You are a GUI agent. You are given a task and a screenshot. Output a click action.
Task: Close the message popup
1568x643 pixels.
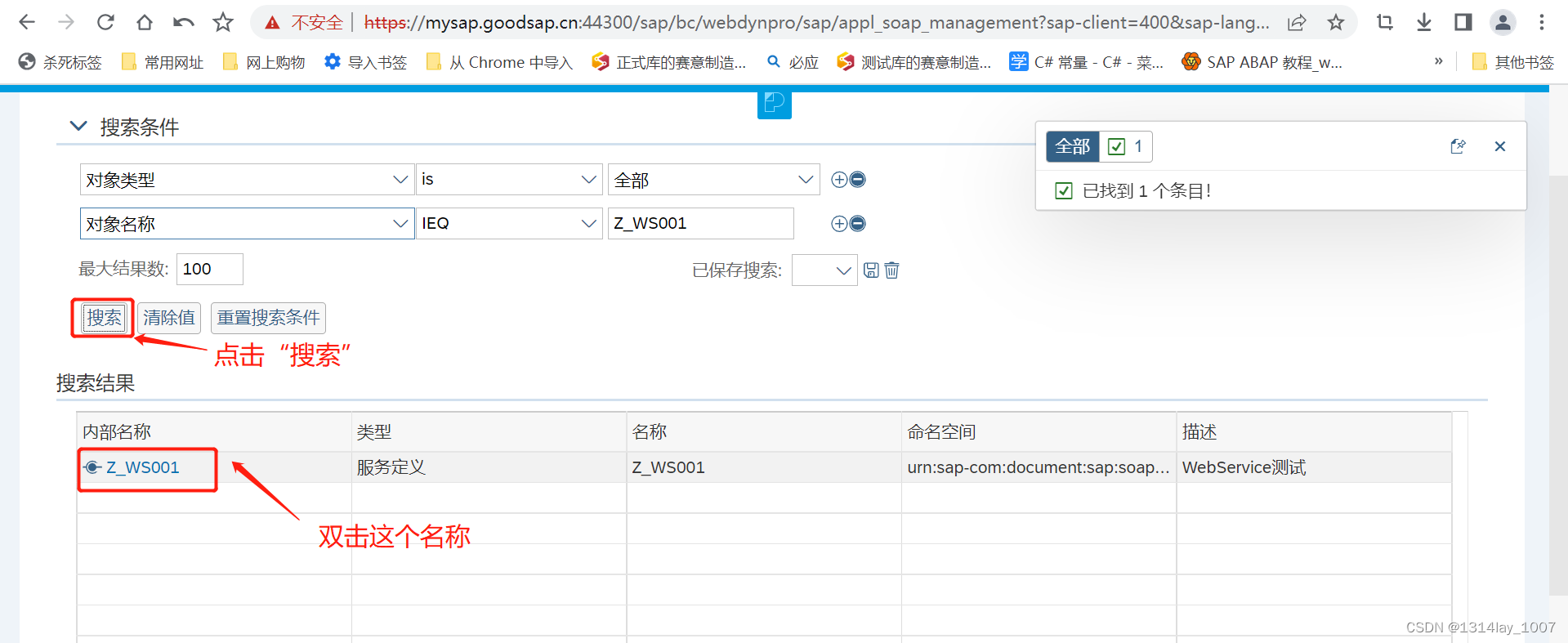click(1500, 146)
